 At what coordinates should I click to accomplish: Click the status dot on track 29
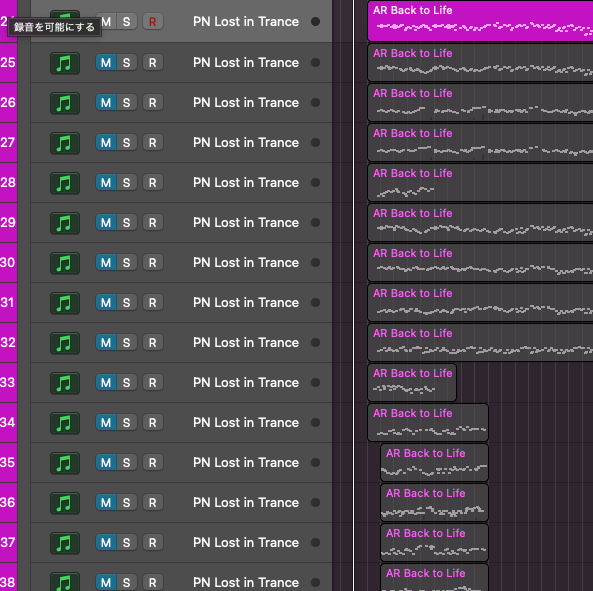click(315, 223)
